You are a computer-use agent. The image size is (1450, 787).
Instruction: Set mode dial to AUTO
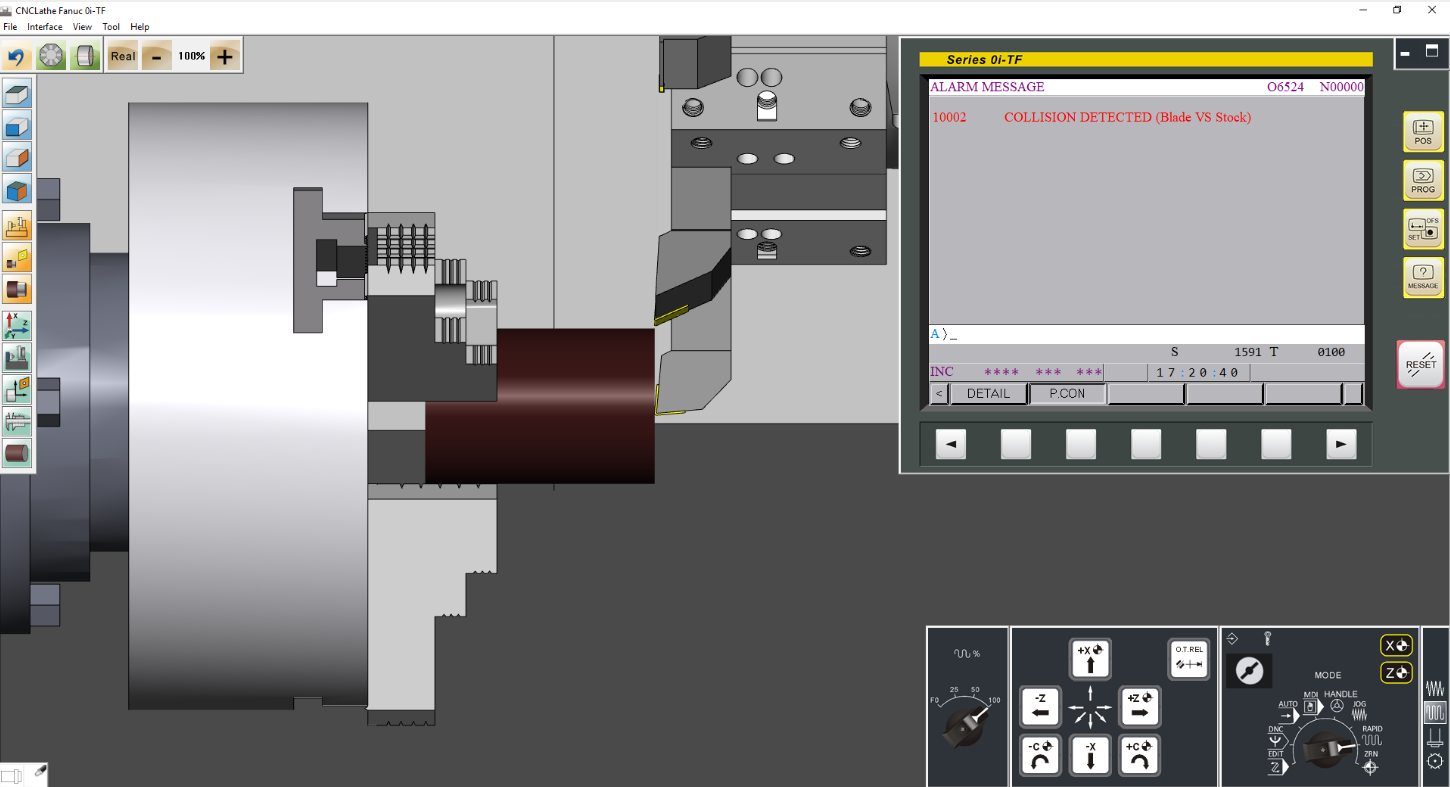pos(1288,711)
